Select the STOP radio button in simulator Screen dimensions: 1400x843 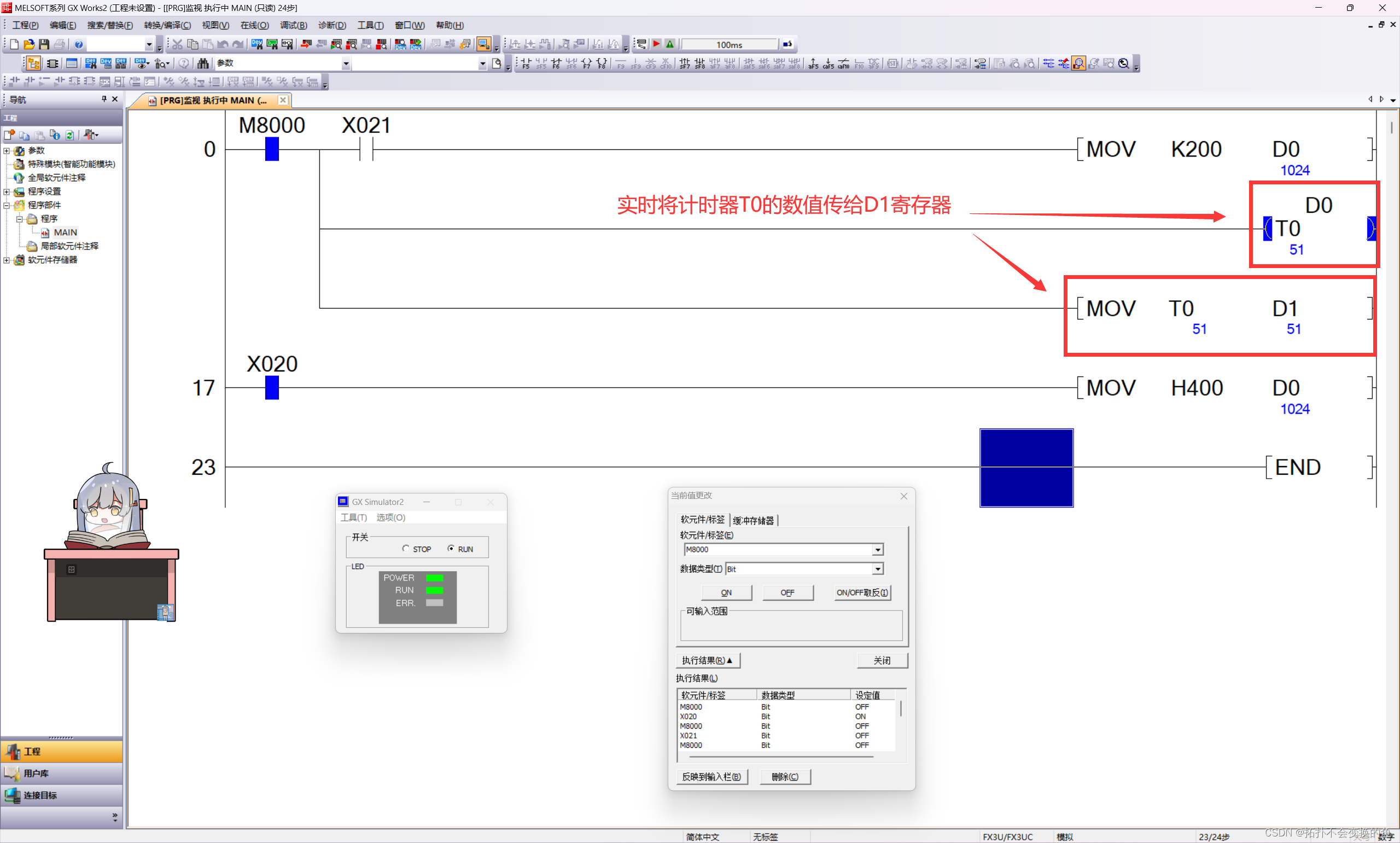tap(405, 549)
